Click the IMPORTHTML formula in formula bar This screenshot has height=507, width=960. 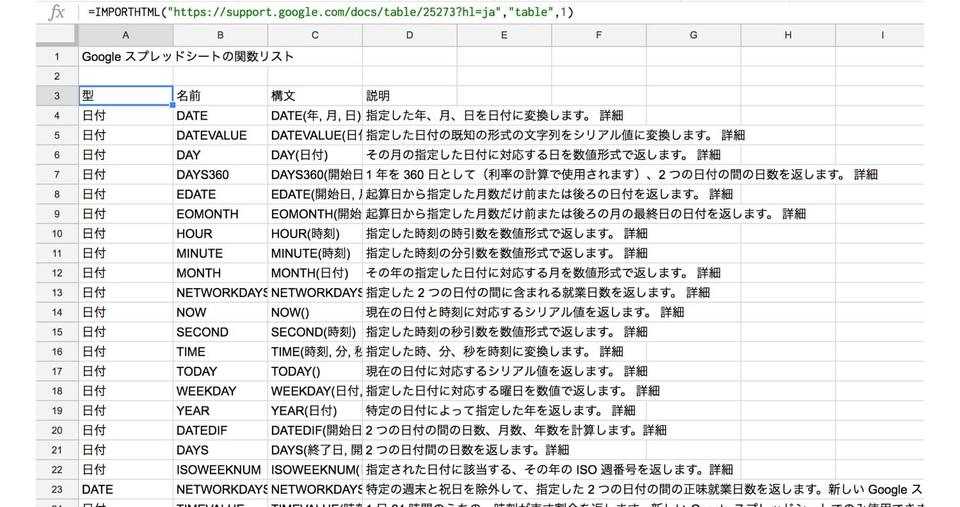(x=331, y=12)
